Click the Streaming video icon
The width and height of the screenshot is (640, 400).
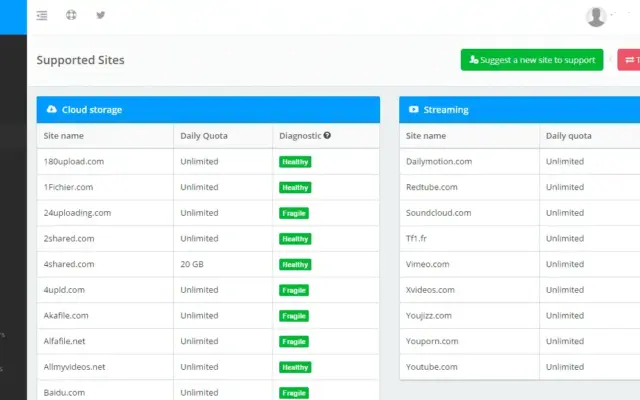(x=413, y=109)
